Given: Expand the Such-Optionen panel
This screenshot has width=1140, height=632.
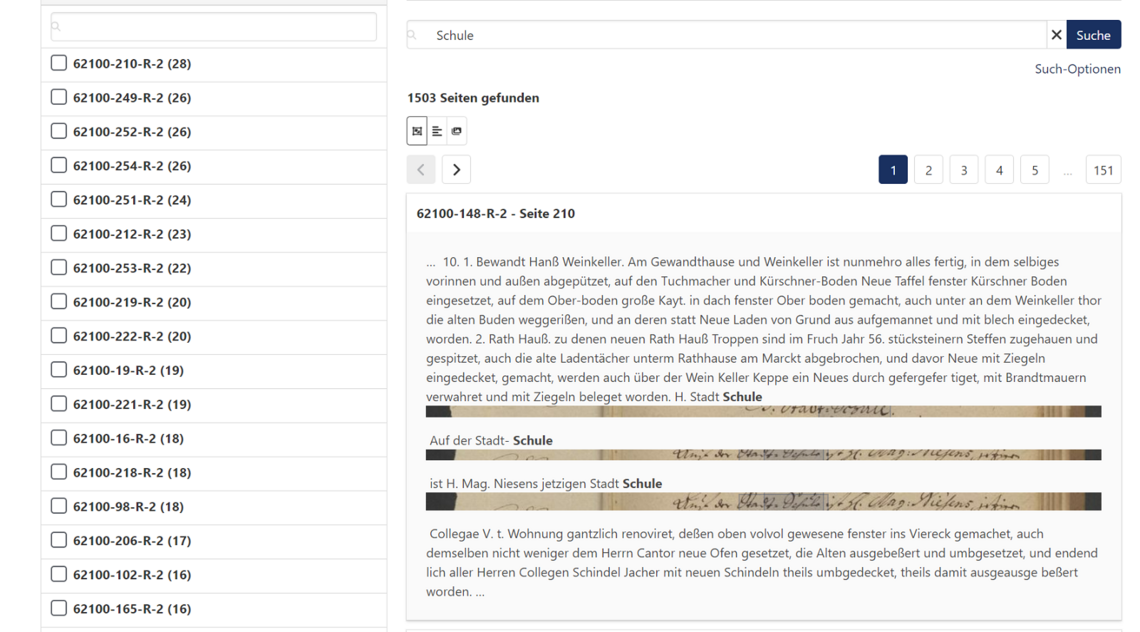Looking at the screenshot, I should 1077,69.
